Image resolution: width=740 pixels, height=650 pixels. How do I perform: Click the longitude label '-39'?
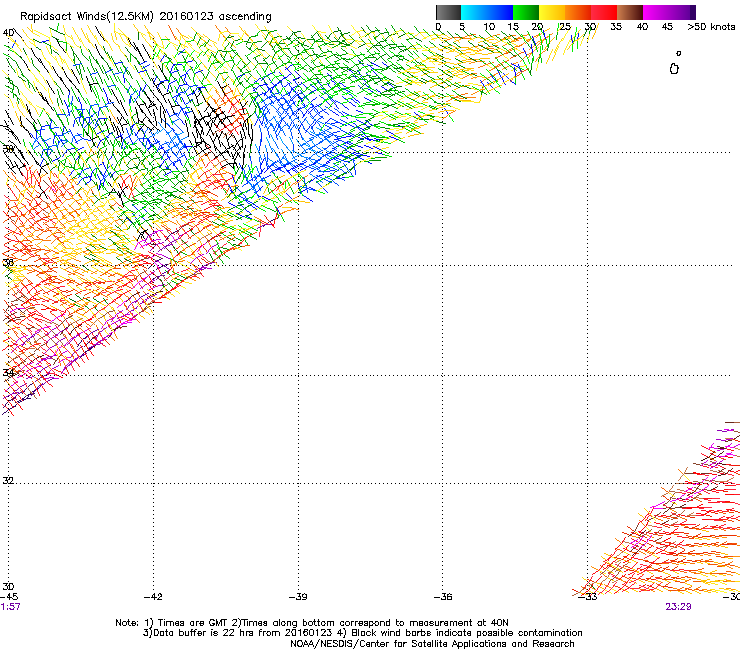[x=298, y=597]
